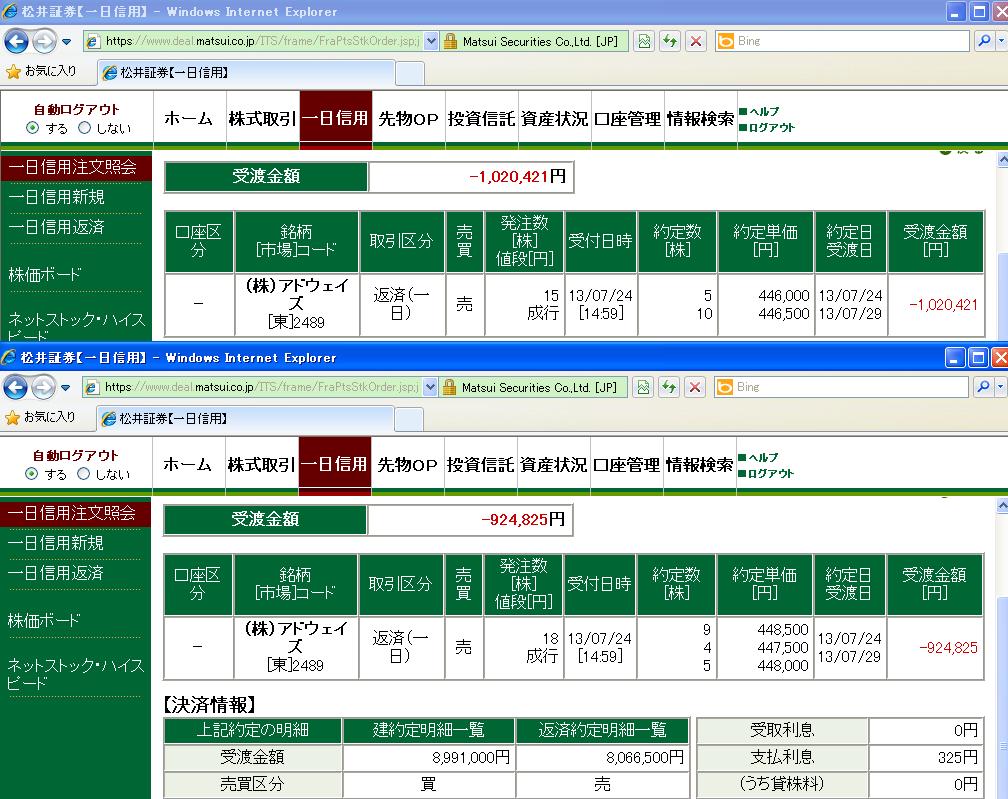Click the ログアウト link in the top window
The image size is (1008, 799).
point(772,127)
